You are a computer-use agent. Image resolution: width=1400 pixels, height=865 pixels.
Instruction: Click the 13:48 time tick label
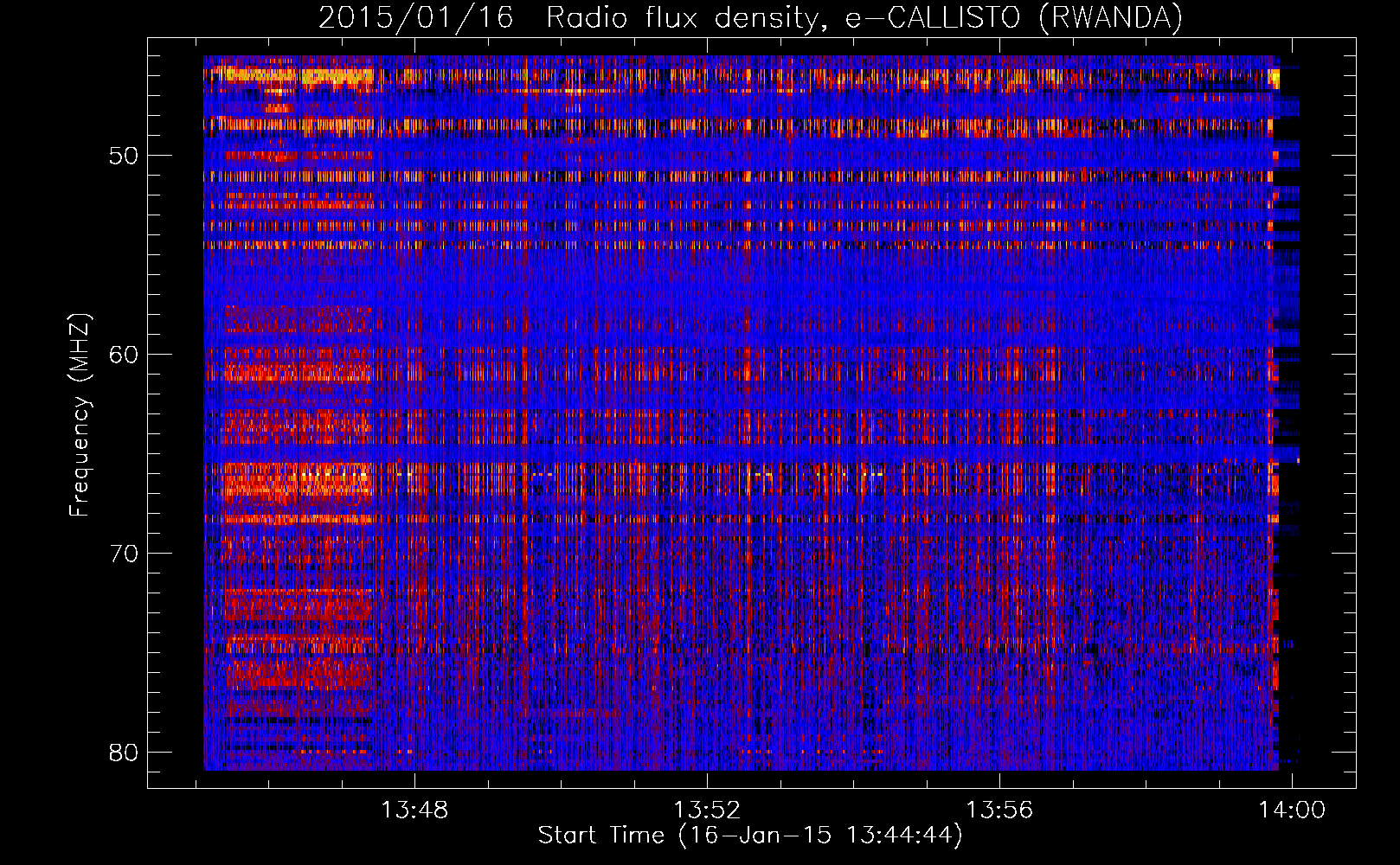point(415,811)
